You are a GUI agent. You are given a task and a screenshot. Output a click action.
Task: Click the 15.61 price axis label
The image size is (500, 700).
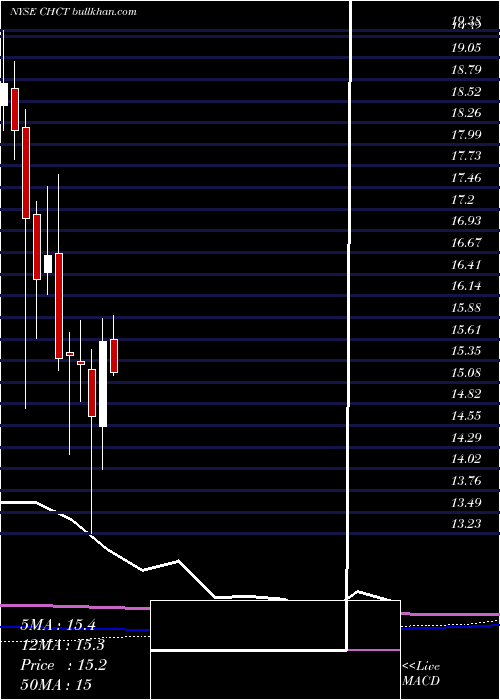466,329
